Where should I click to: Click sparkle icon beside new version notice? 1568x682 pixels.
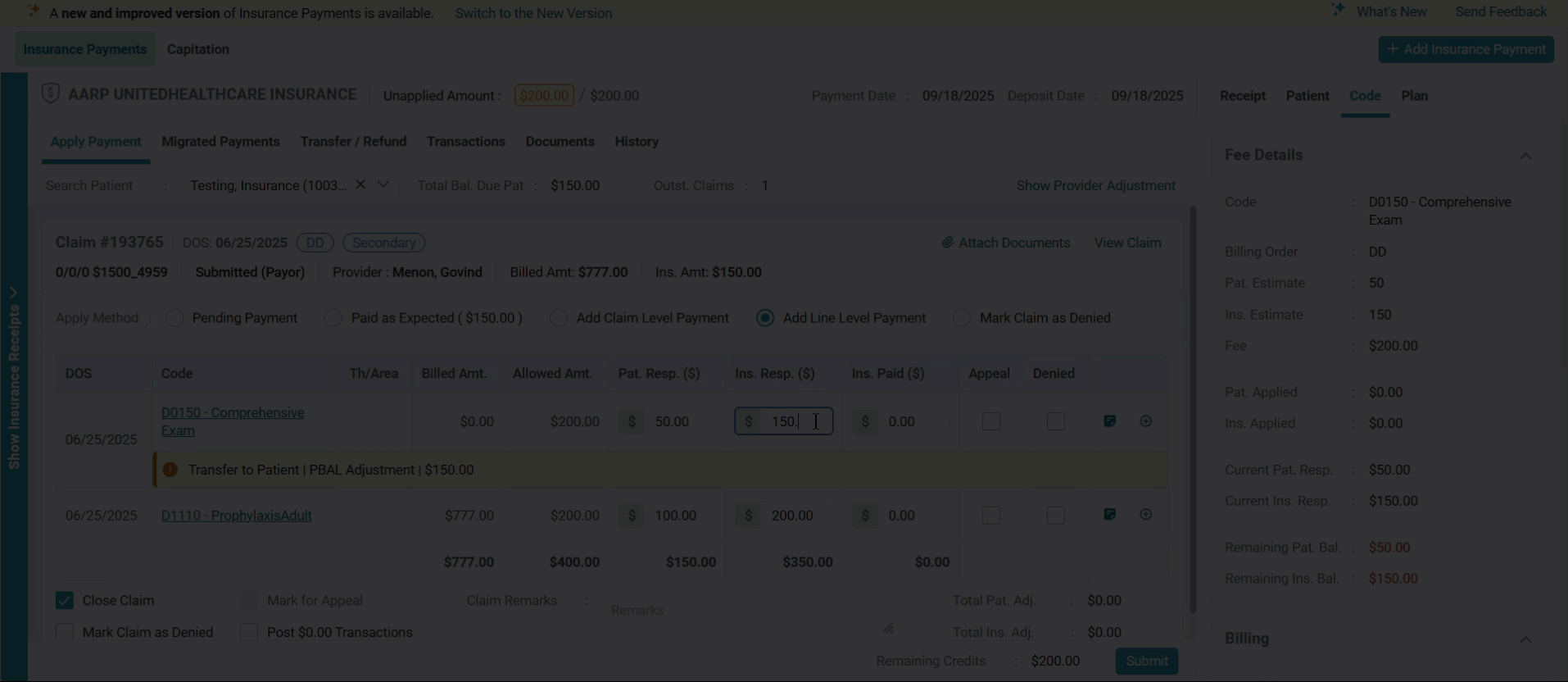[34, 11]
